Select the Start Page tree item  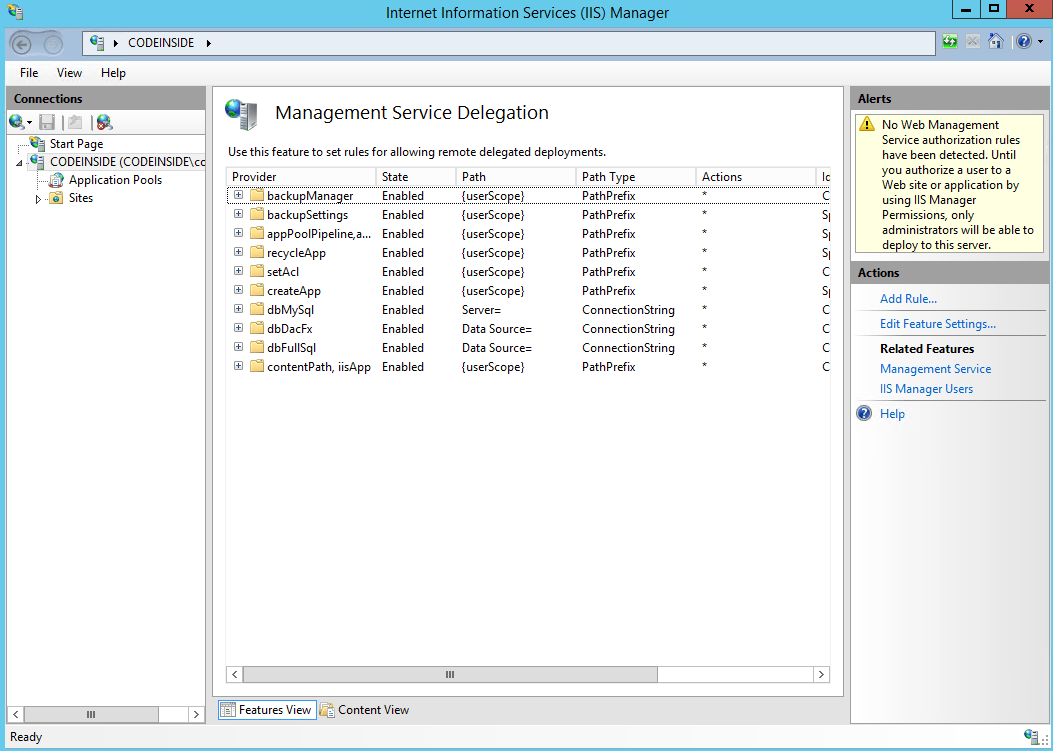coord(76,144)
